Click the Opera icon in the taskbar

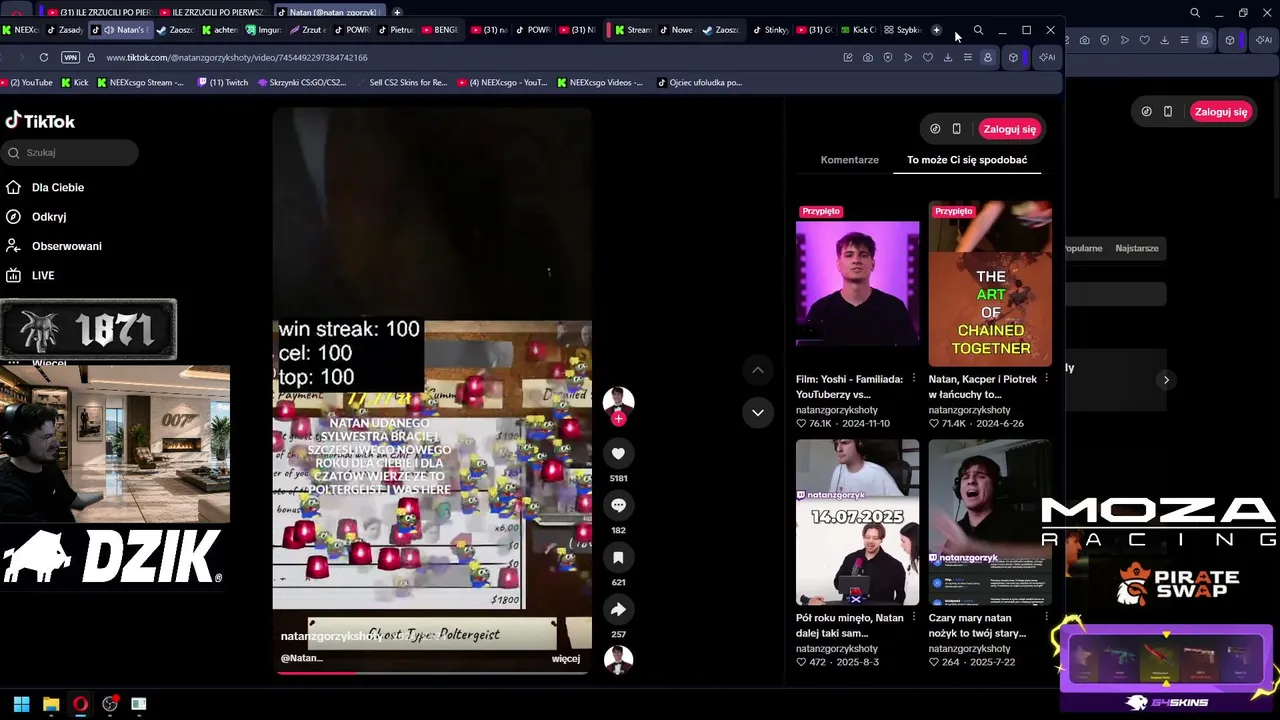pos(80,704)
